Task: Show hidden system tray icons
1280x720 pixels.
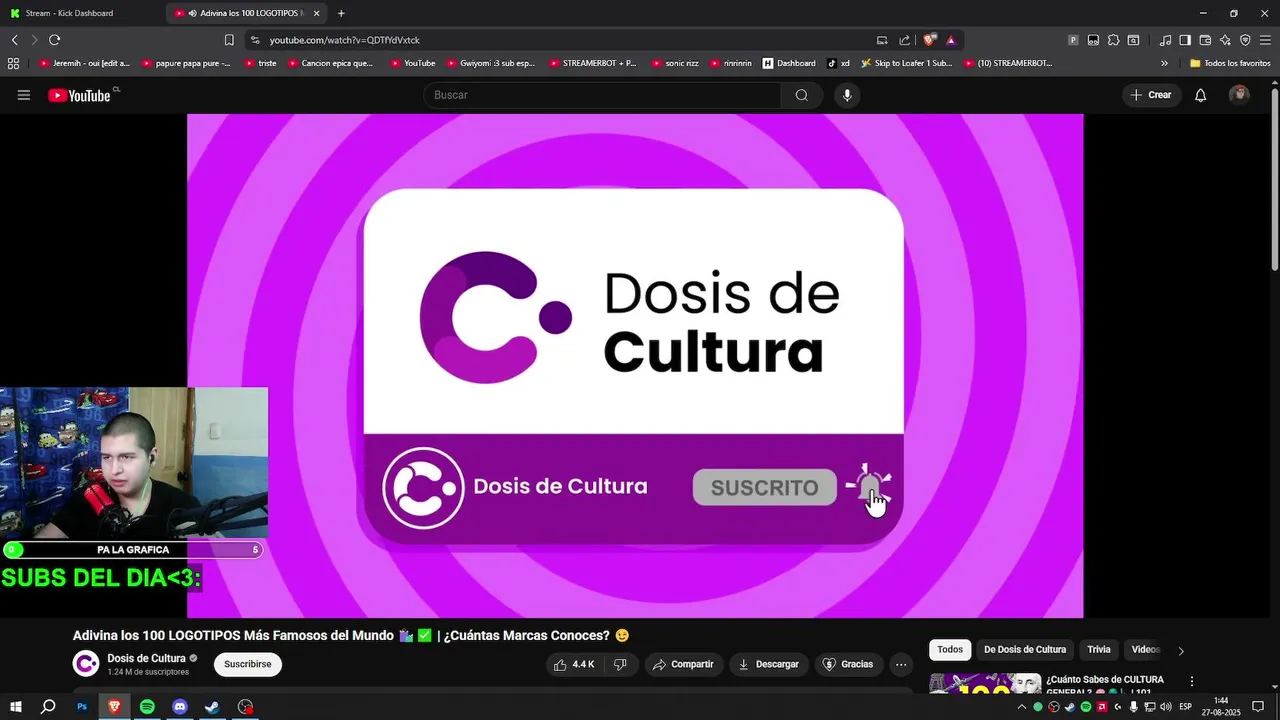Action: [1022, 707]
